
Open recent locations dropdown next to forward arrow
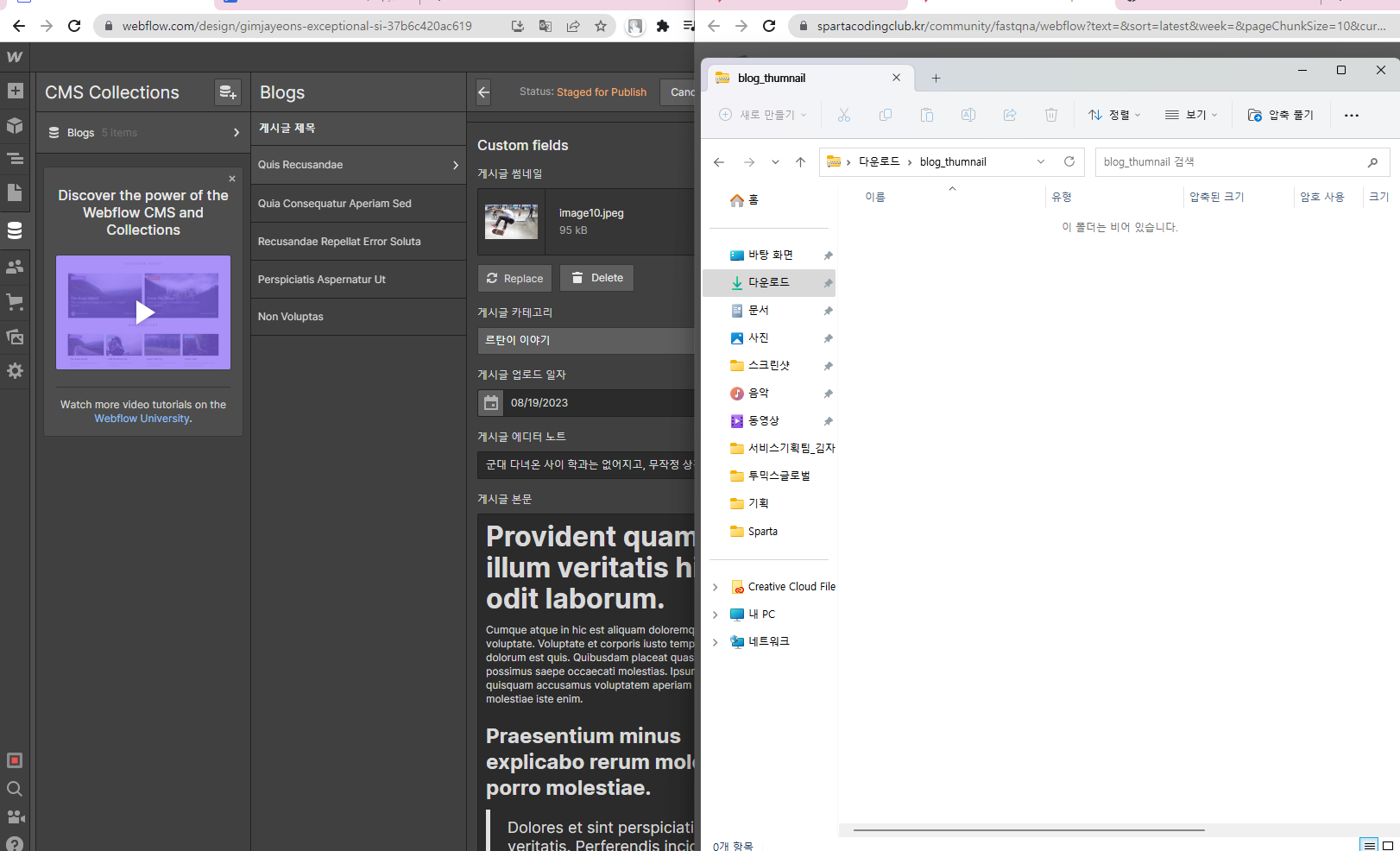coord(775,161)
